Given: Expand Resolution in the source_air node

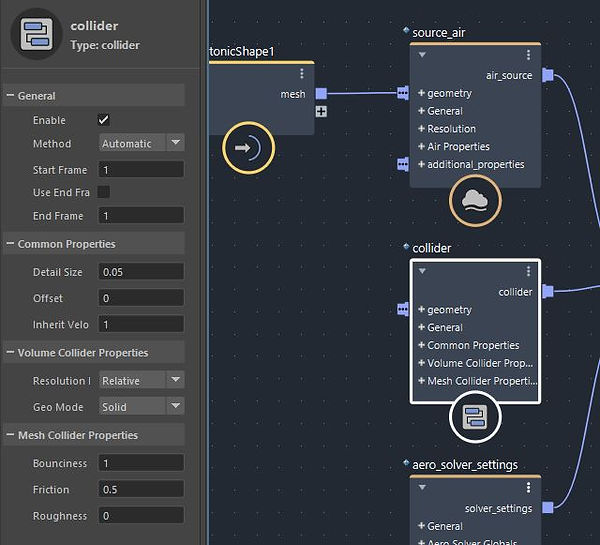Looking at the screenshot, I should [x=421, y=128].
